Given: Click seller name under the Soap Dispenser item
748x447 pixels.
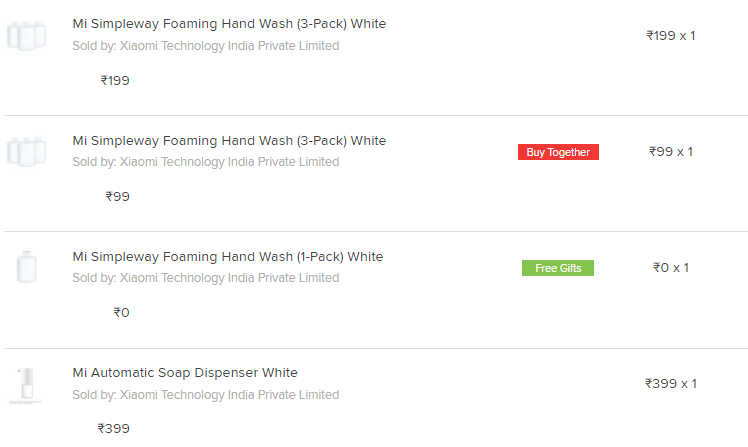Looking at the screenshot, I should [206, 395].
